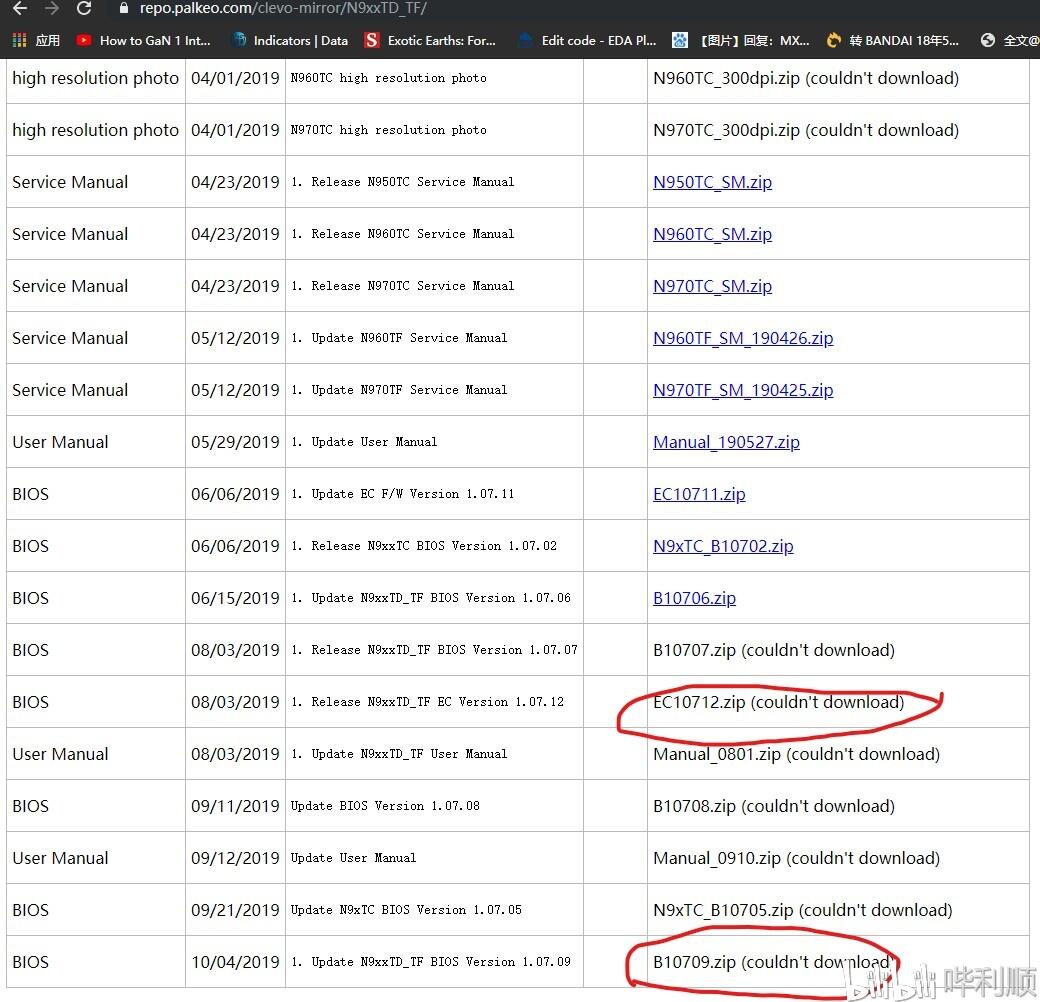Viewport: 1040px width, 1002px height.
Task: Download B10706.zip
Action: tap(694, 598)
